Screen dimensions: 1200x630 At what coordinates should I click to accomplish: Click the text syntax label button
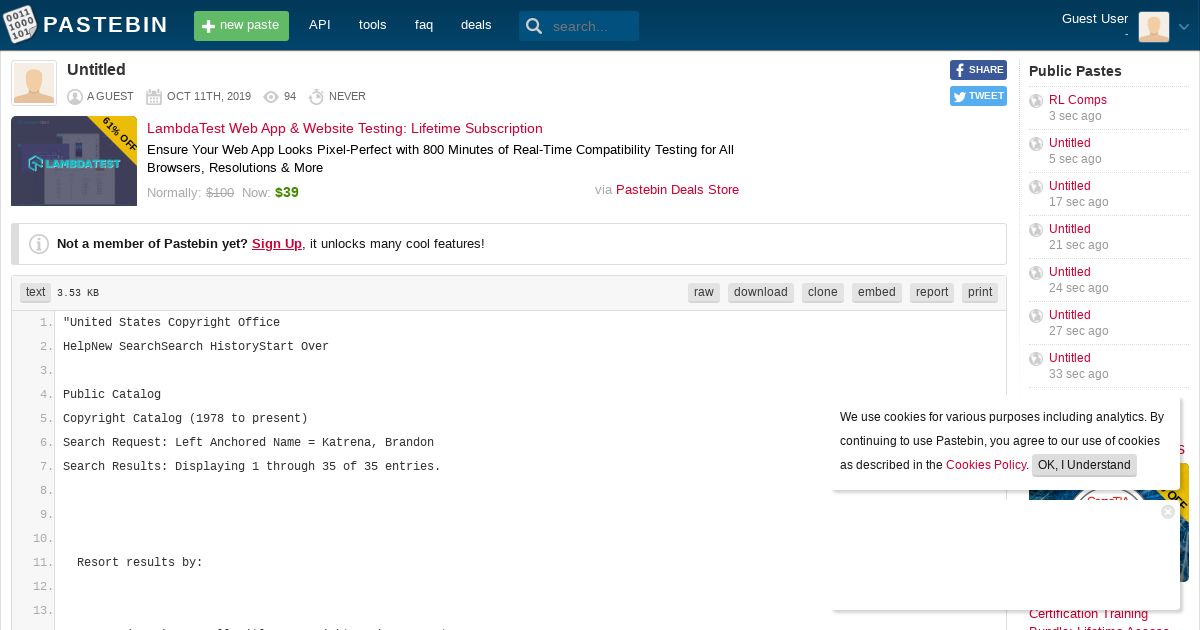click(x=36, y=293)
